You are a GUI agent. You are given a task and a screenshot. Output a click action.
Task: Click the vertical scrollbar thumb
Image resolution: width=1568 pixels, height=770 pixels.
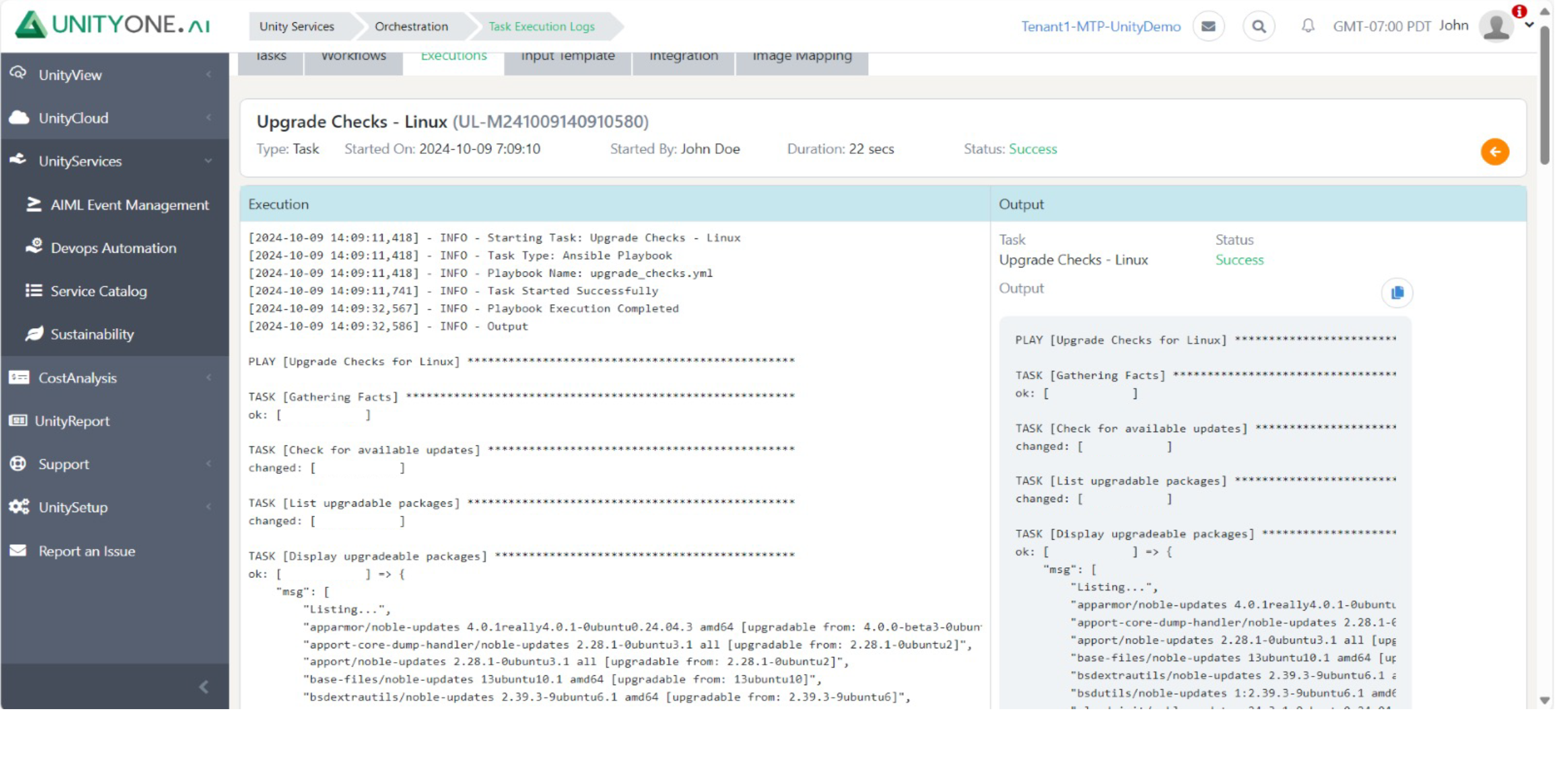coord(1545,94)
